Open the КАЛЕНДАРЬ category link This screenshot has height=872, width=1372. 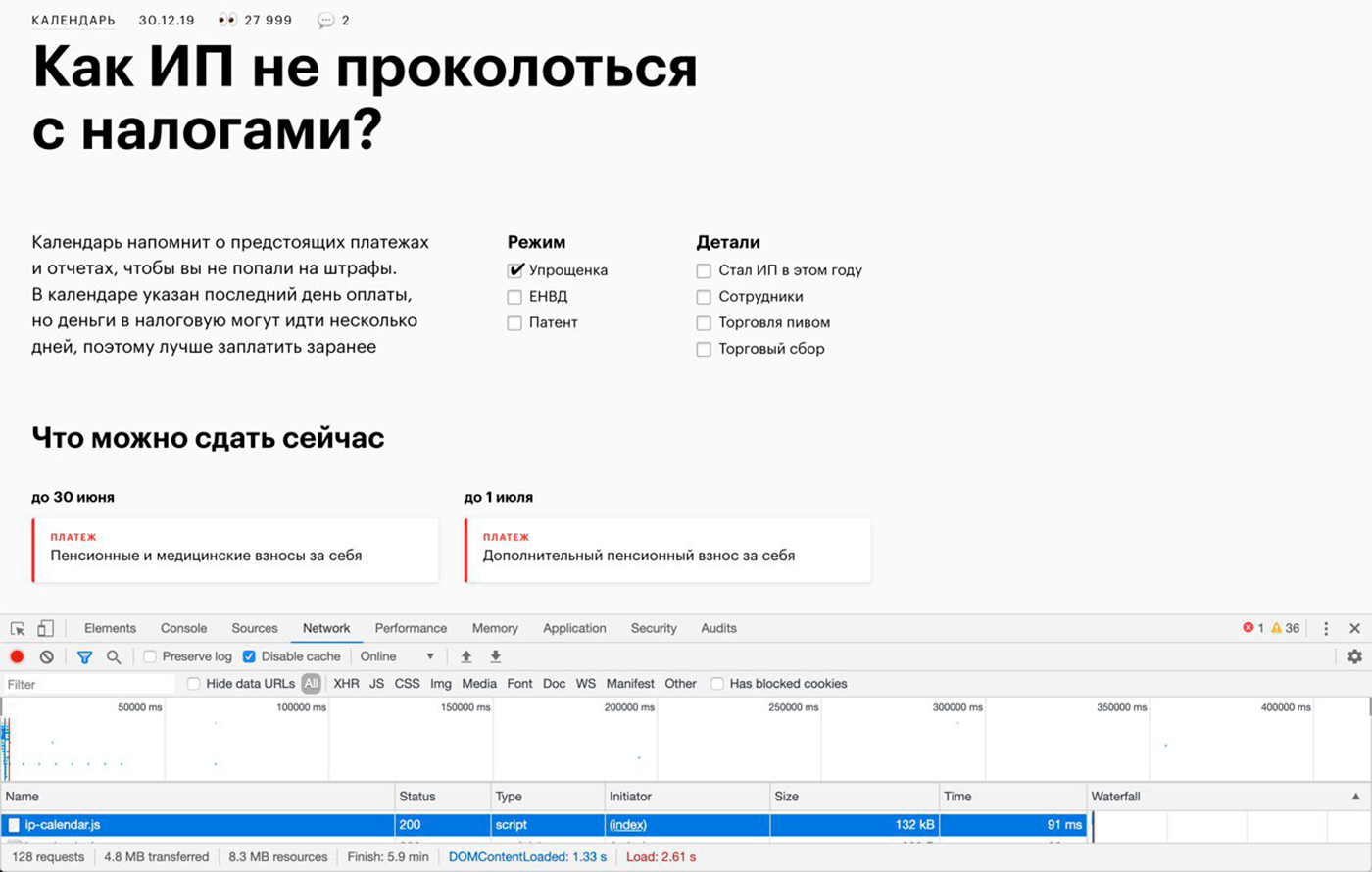coord(73,20)
